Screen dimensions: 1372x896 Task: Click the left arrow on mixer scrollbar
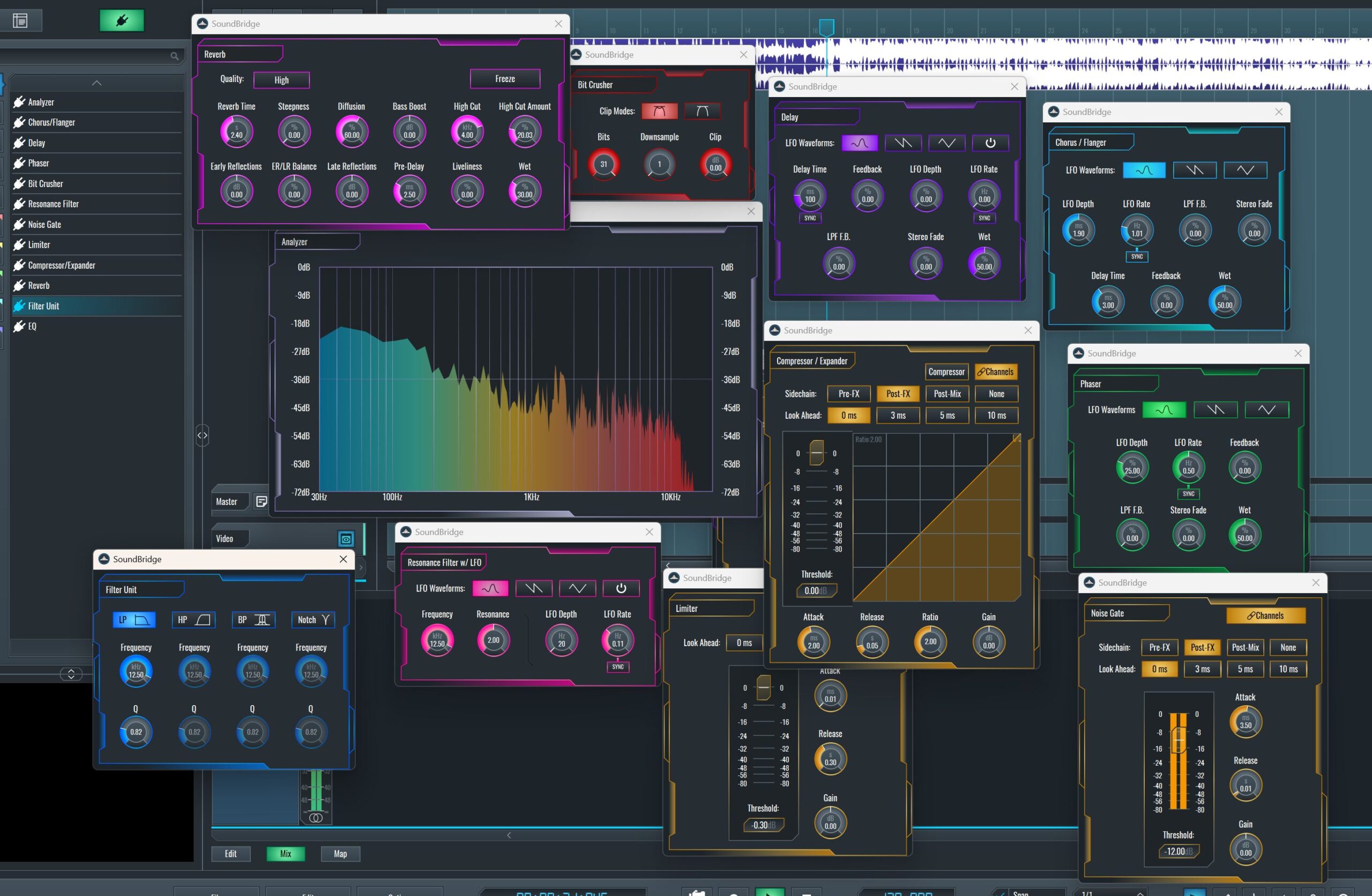point(509,835)
